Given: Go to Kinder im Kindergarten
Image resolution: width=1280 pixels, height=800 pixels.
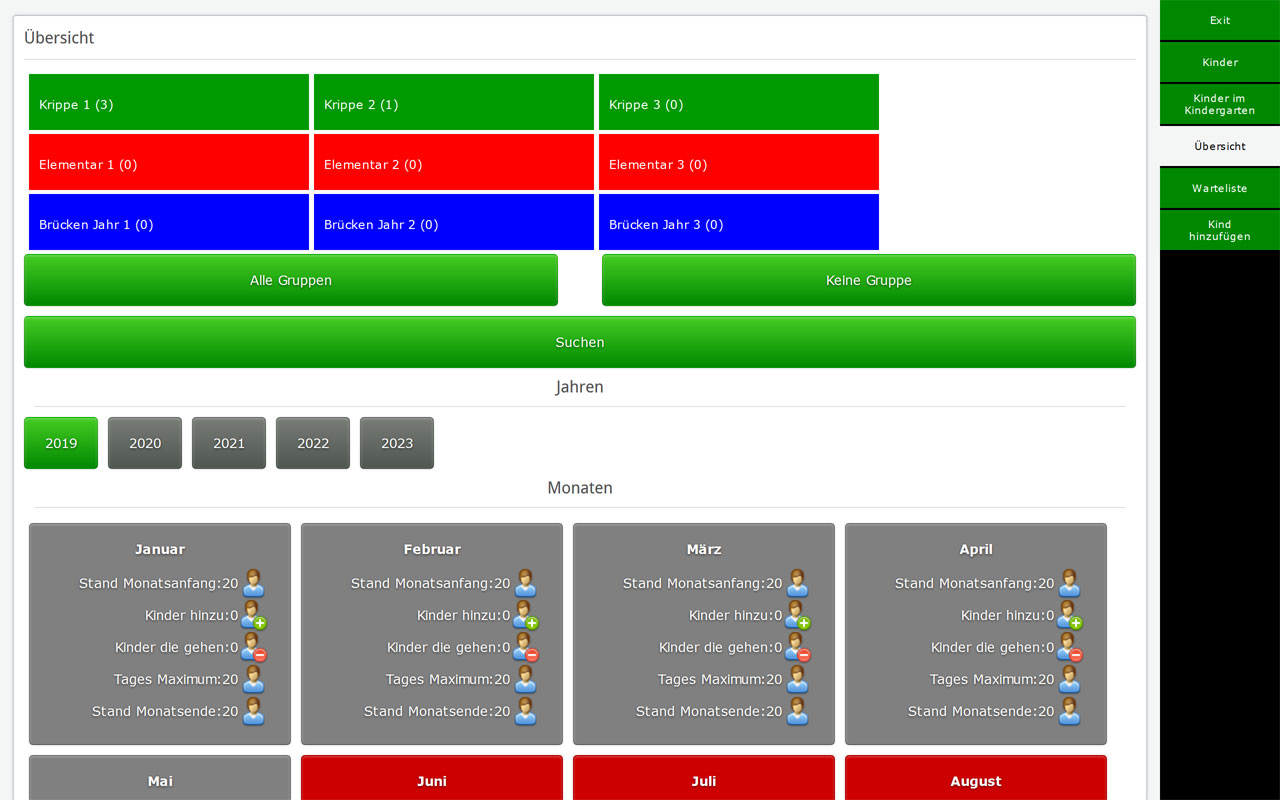Looking at the screenshot, I should [x=1219, y=104].
